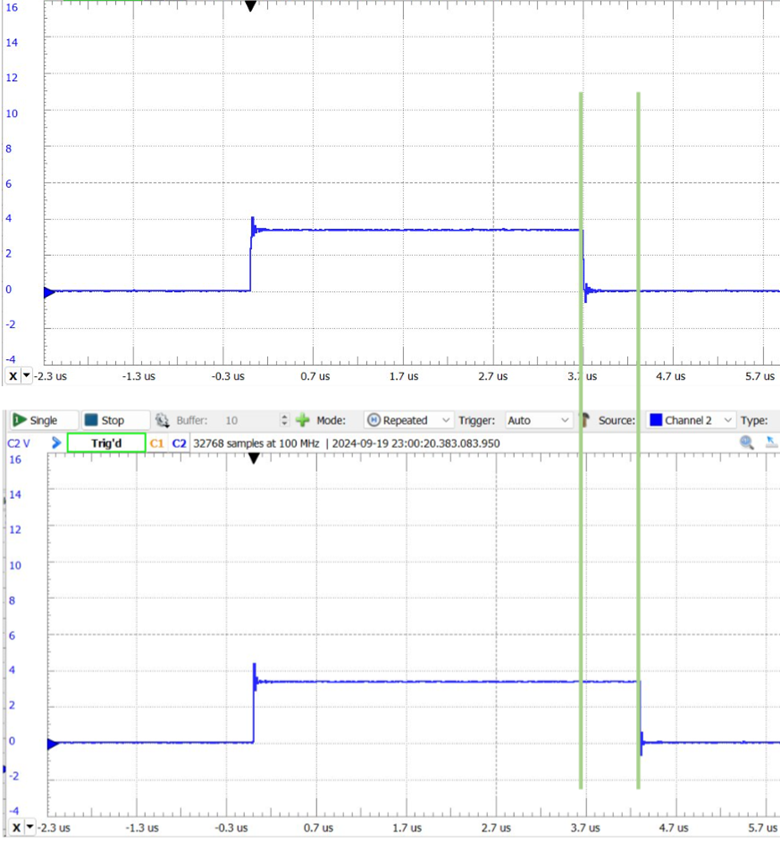
Task: Click the magnifier zoom icon at top right
Action: [747, 443]
